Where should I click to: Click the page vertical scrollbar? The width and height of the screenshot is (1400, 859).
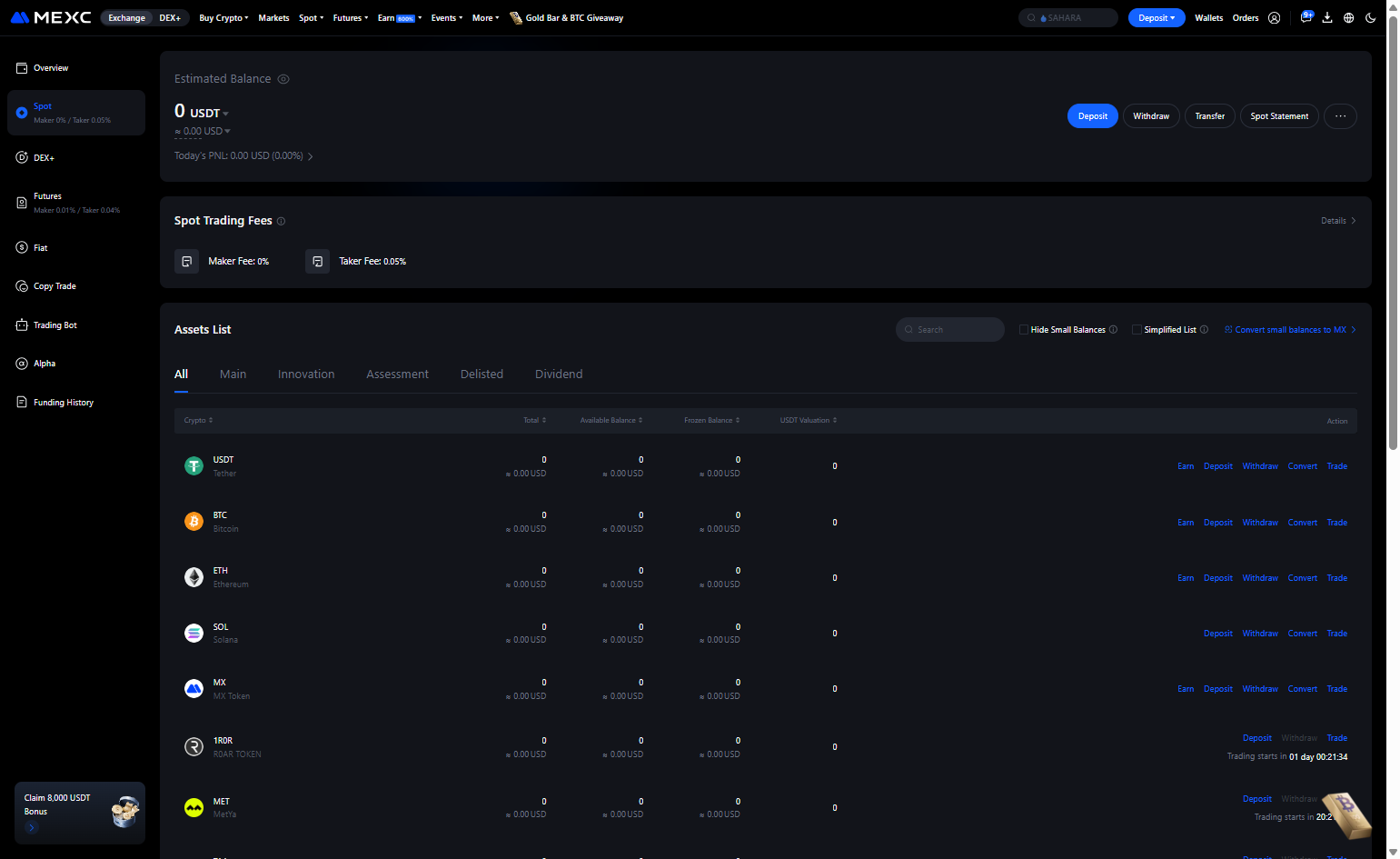pyautogui.click(x=1393, y=232)
